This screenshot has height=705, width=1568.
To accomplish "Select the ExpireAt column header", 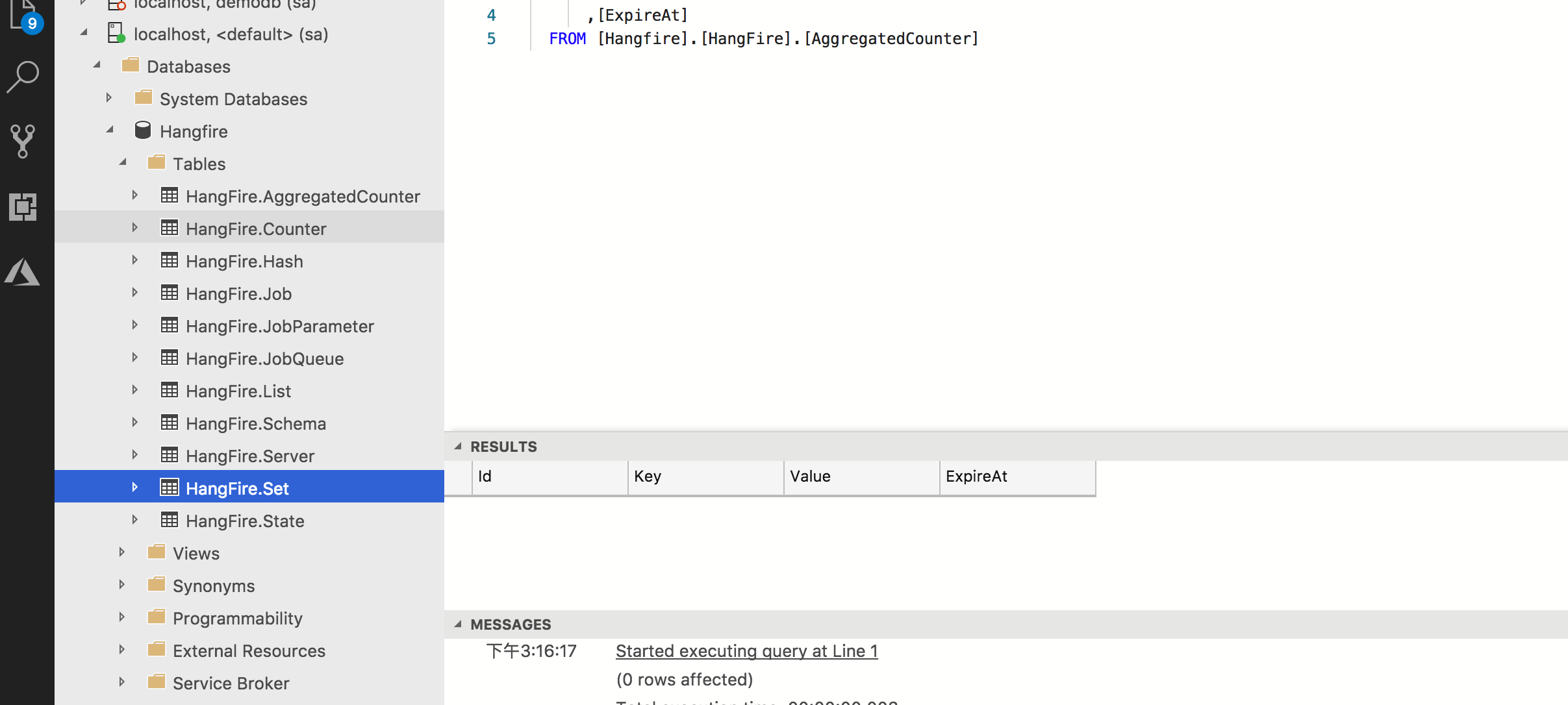I will 1018,477.
